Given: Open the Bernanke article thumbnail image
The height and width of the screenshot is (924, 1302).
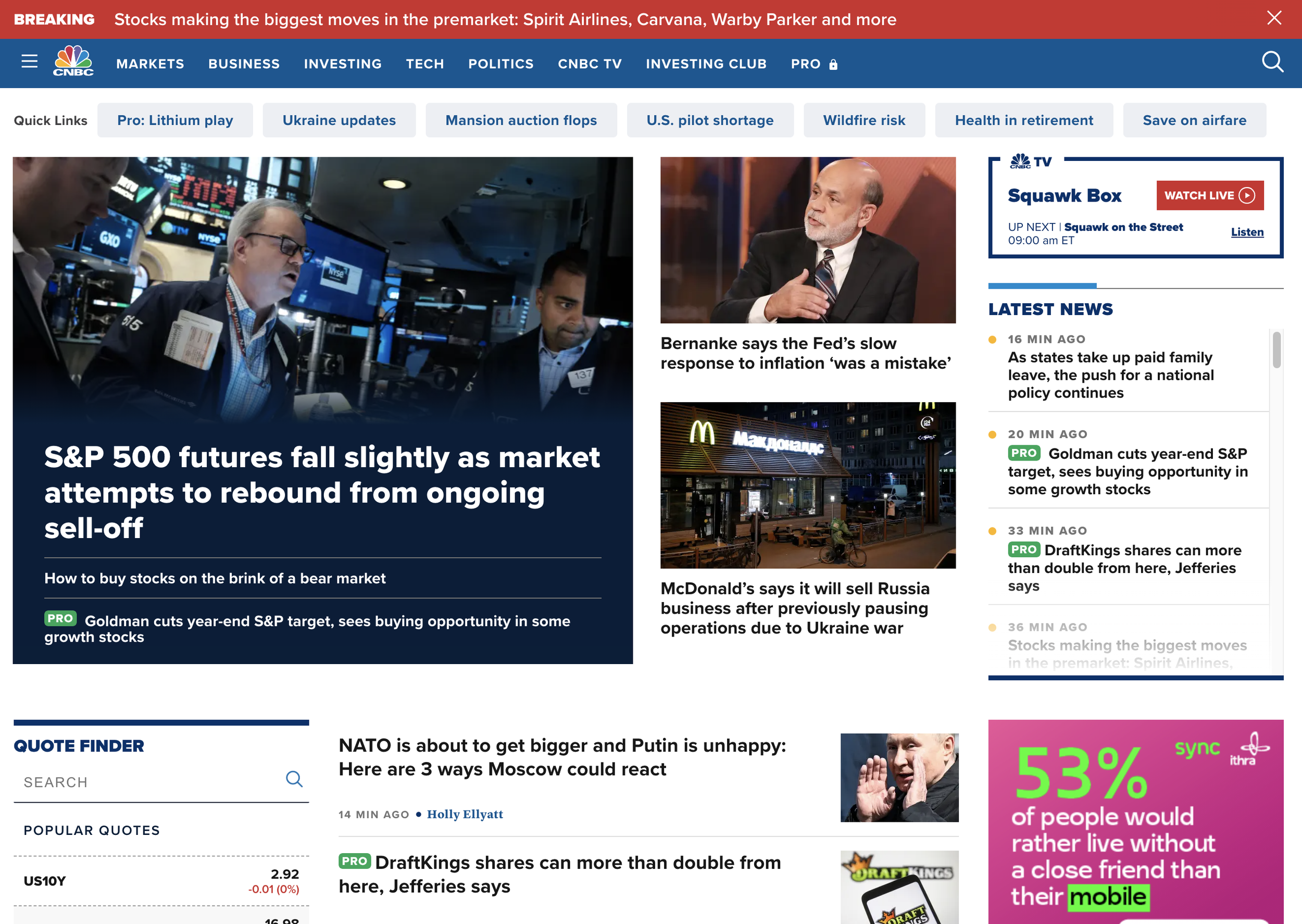Looking at the screenshot, I should click(807, 240).
